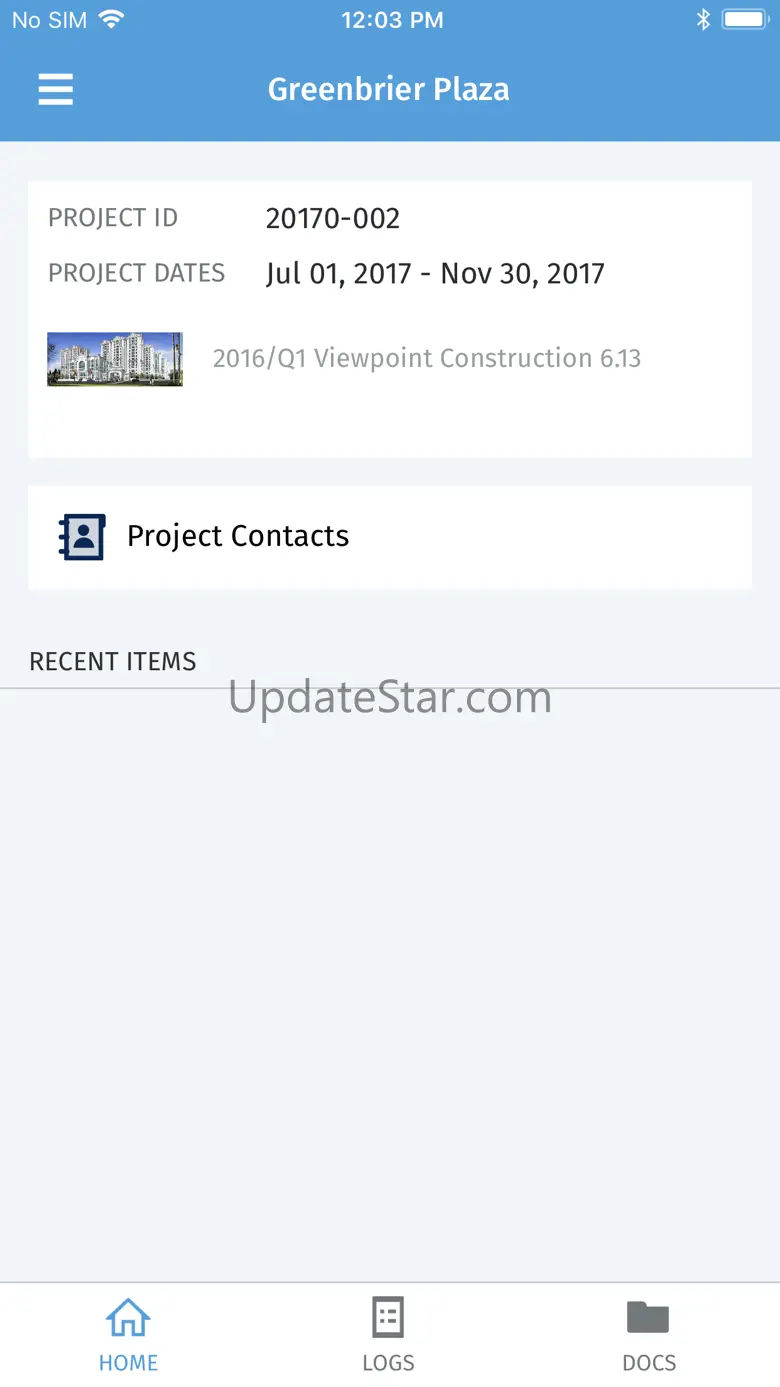Open Project Contacts text row
Screen dimensions: 780x1387
tap(390, 537)
